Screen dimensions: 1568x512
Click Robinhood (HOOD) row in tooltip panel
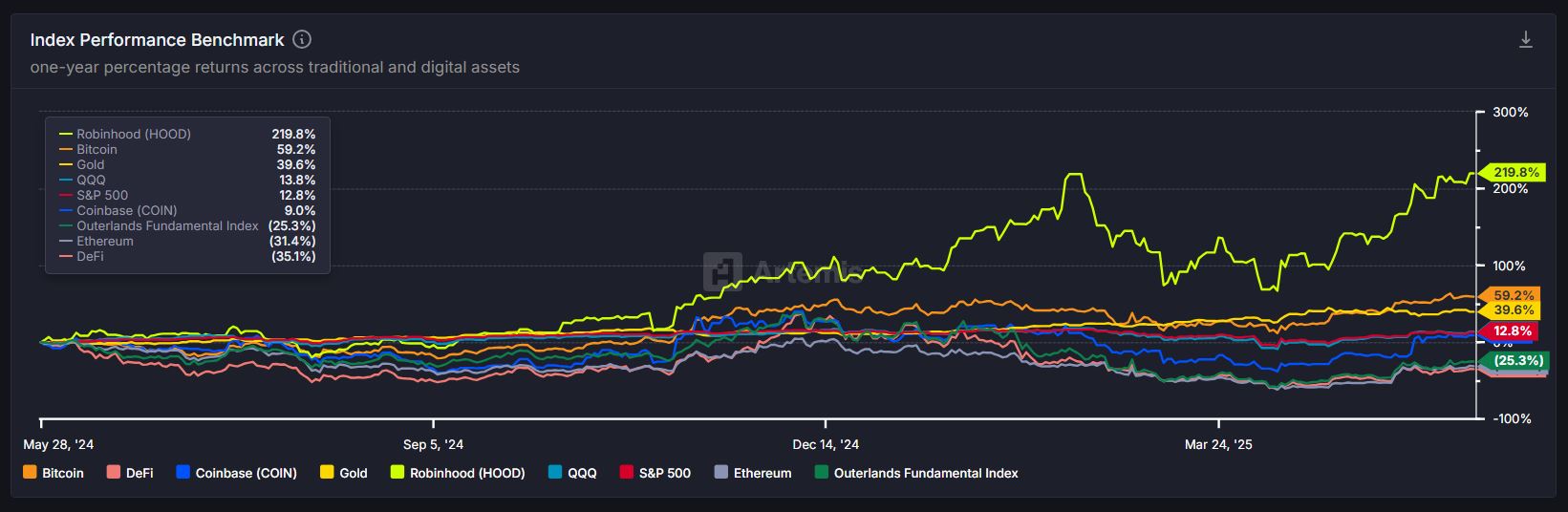point(187,135)
